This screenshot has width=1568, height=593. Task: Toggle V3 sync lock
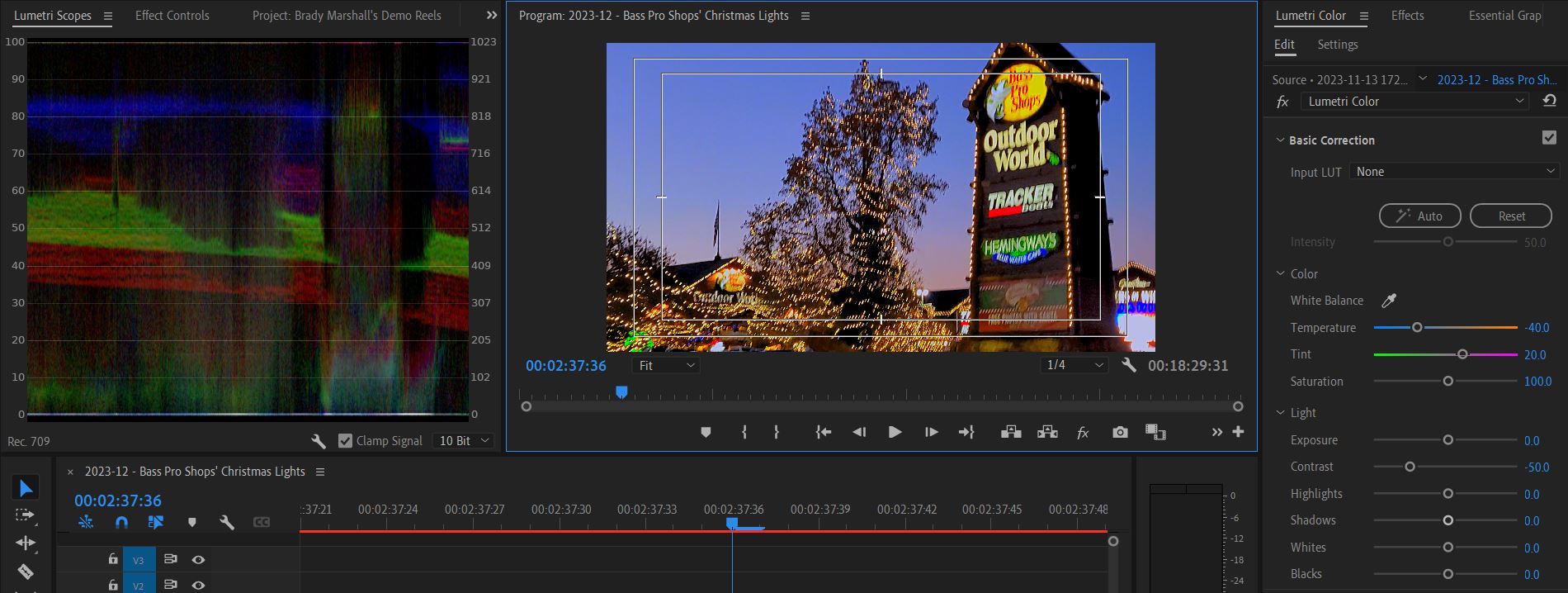click(171, 559)
